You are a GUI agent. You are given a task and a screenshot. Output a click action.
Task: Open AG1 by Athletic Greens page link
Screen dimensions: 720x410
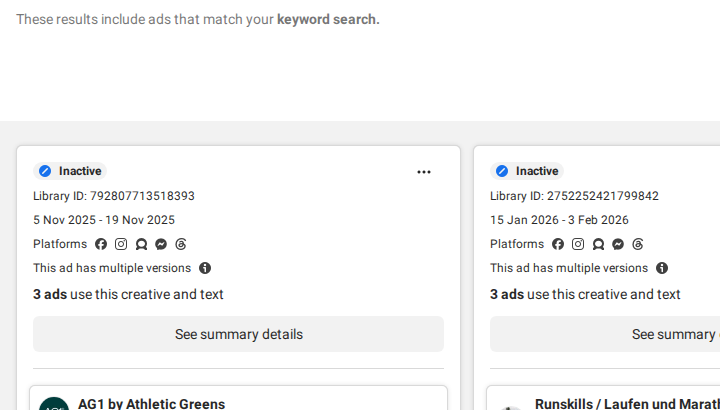(x=152, y=404)
